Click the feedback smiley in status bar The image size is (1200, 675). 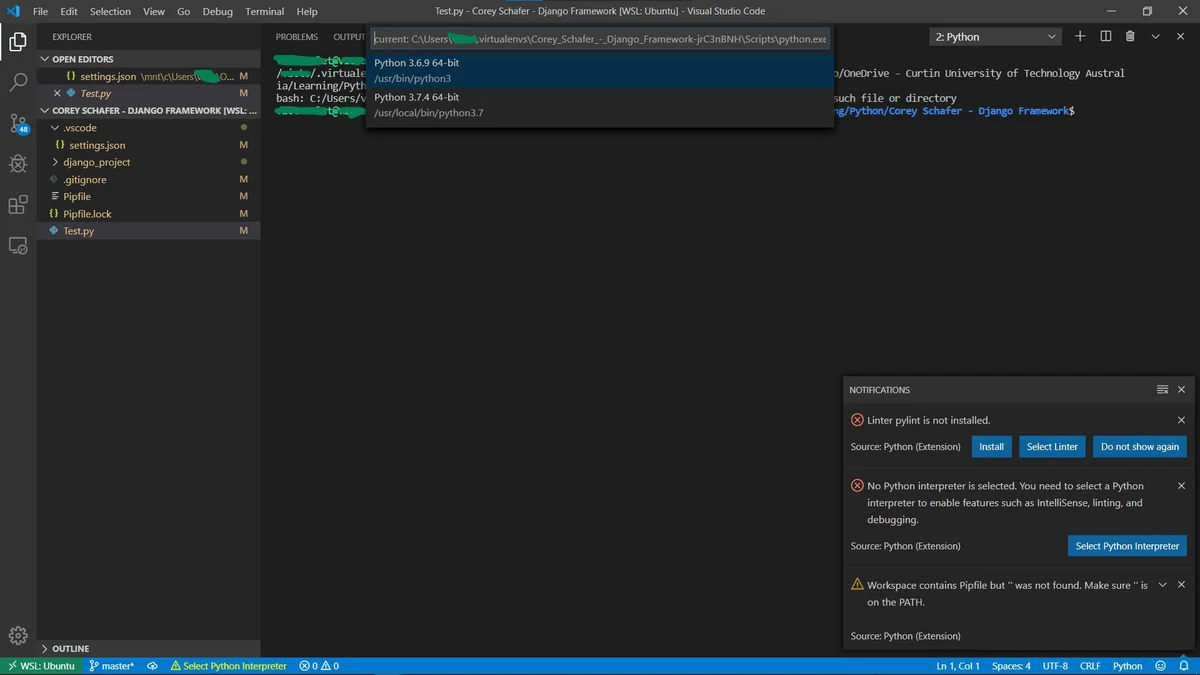click(1160, 666)
